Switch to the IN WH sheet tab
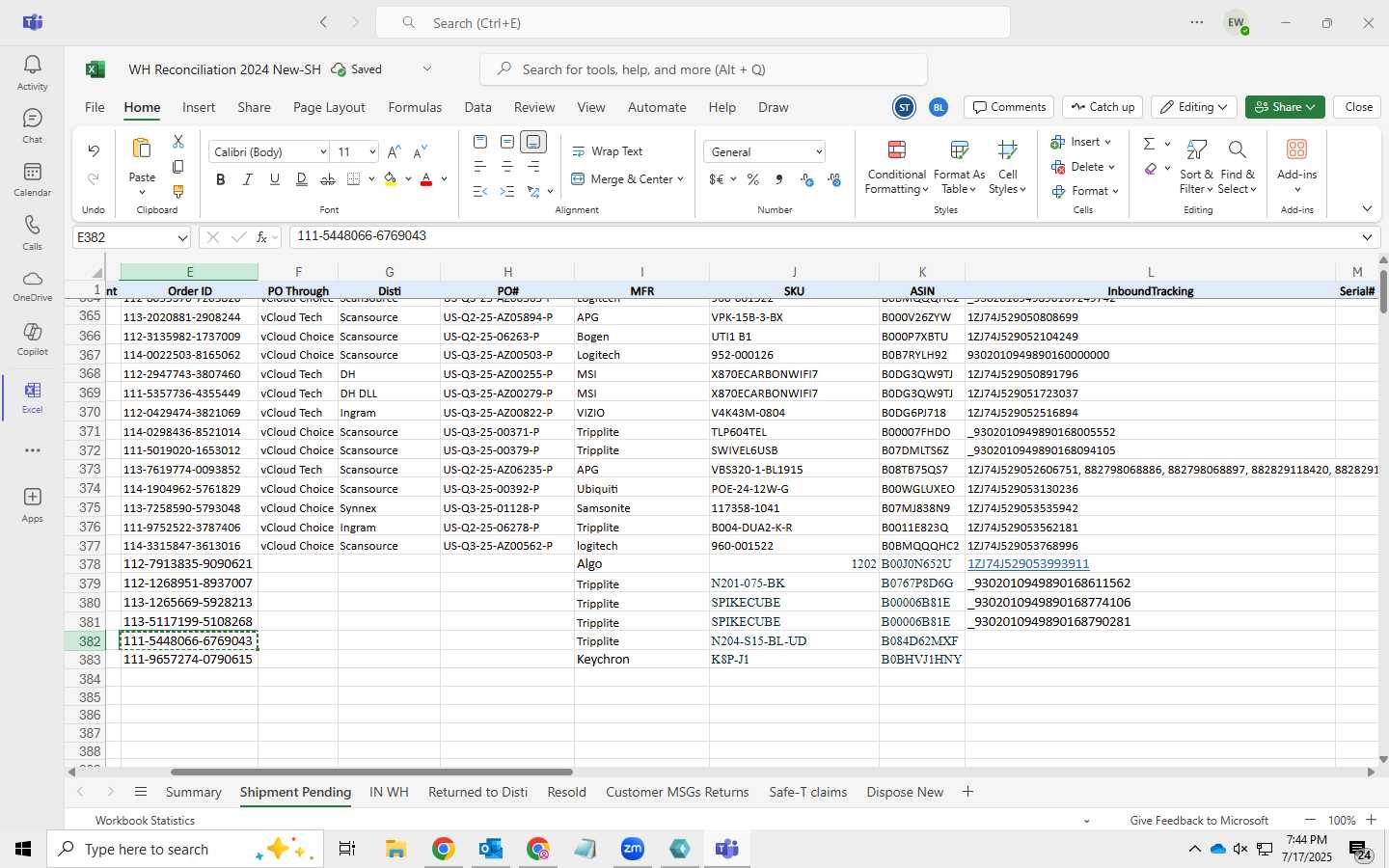 (x=389, y=792)
